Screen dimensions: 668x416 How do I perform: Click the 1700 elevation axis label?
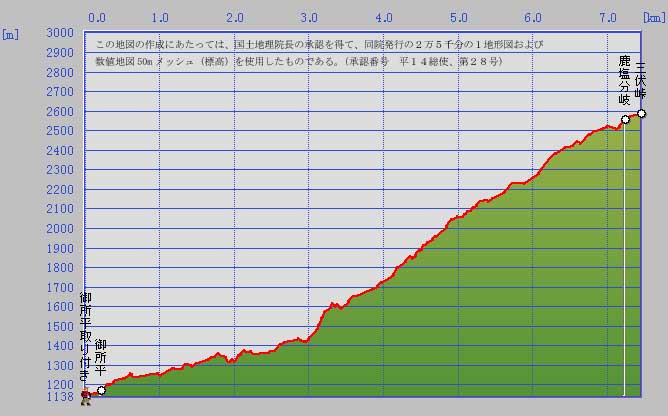tap(60, 288)
